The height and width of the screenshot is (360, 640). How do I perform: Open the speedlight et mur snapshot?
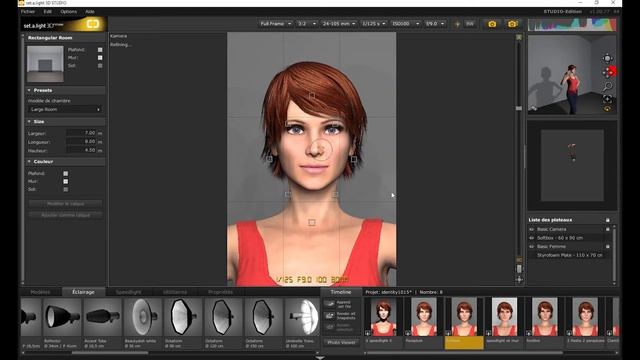pos(504,323)
